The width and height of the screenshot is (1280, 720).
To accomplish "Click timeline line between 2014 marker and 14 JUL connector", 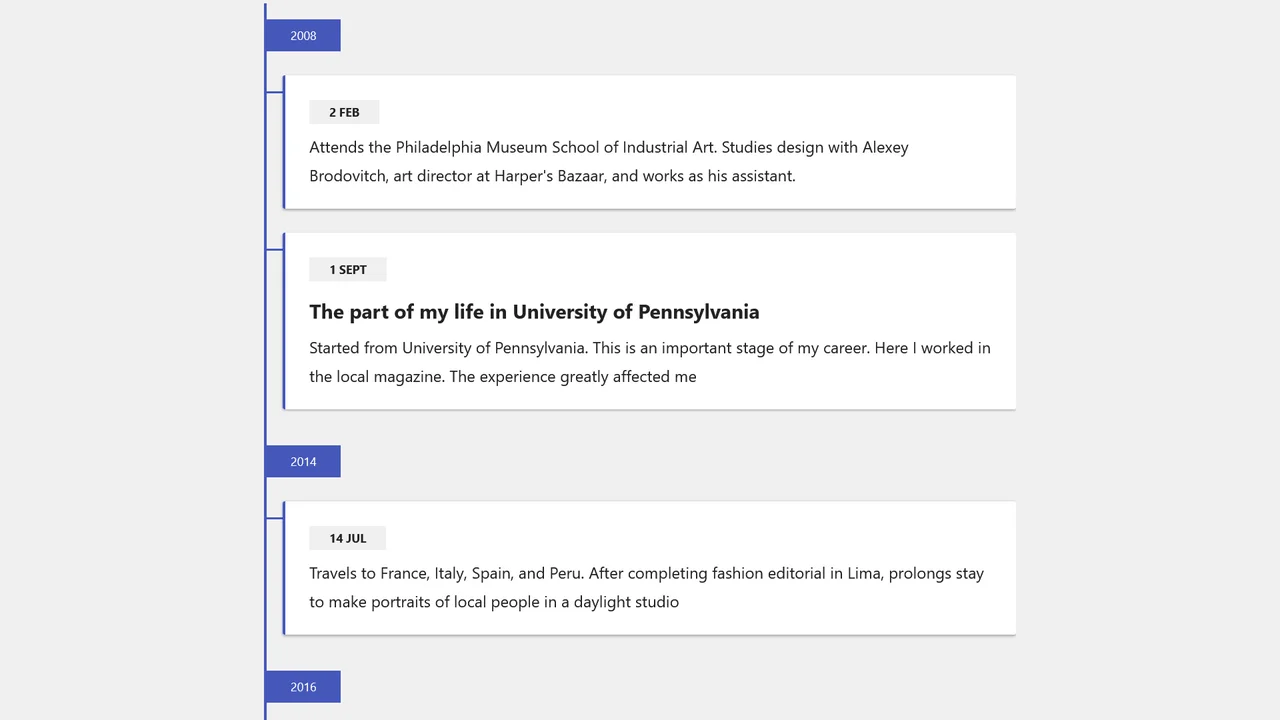I will click(265, 498).
